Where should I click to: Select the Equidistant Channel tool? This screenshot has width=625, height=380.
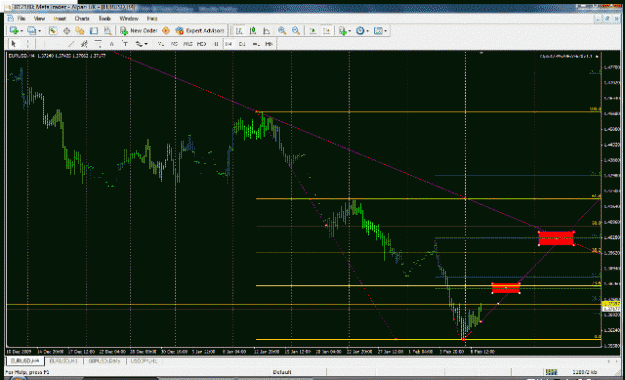[84, 43]
